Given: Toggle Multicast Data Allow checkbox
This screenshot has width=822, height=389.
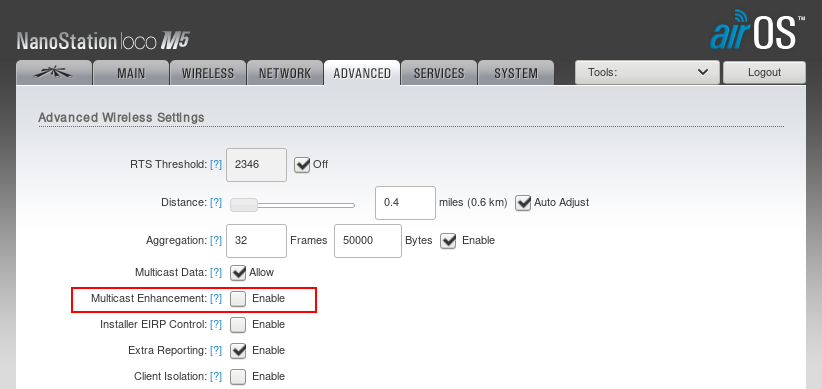Looking at the screenshot, I should click(238, 273).
